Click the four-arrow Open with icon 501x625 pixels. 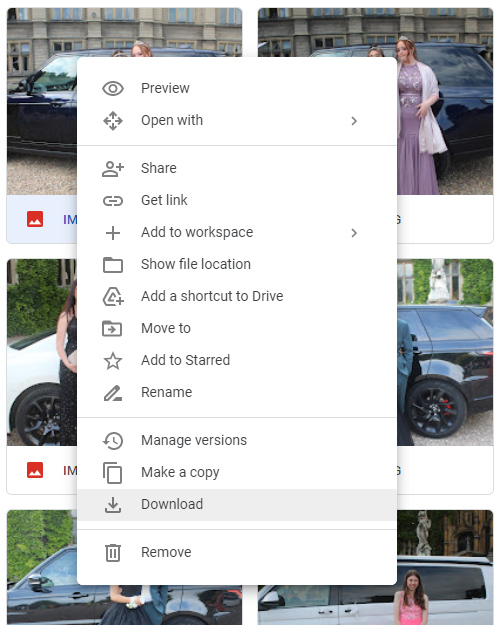pos(113,120)
